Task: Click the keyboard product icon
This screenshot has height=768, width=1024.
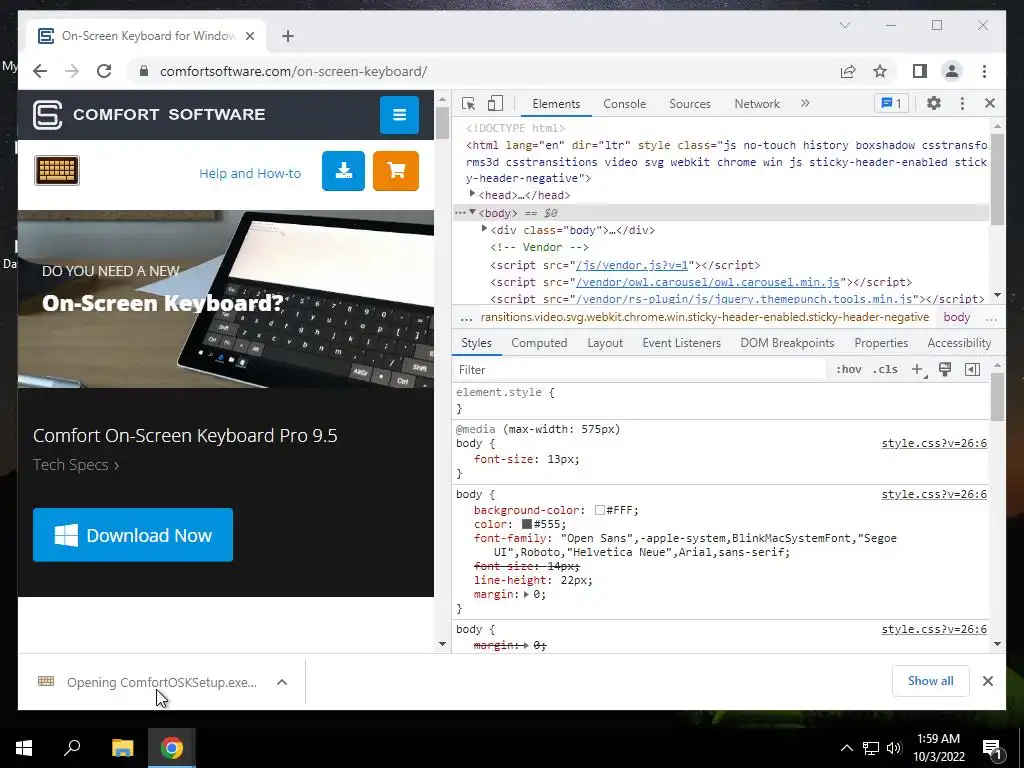Action: click(x=57, y=170)
